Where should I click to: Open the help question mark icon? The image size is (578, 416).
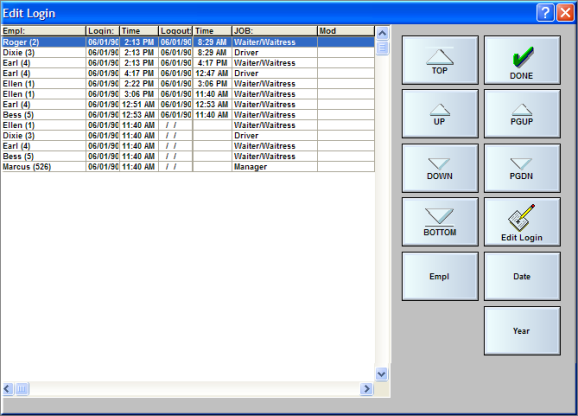[x=545, y=13]
